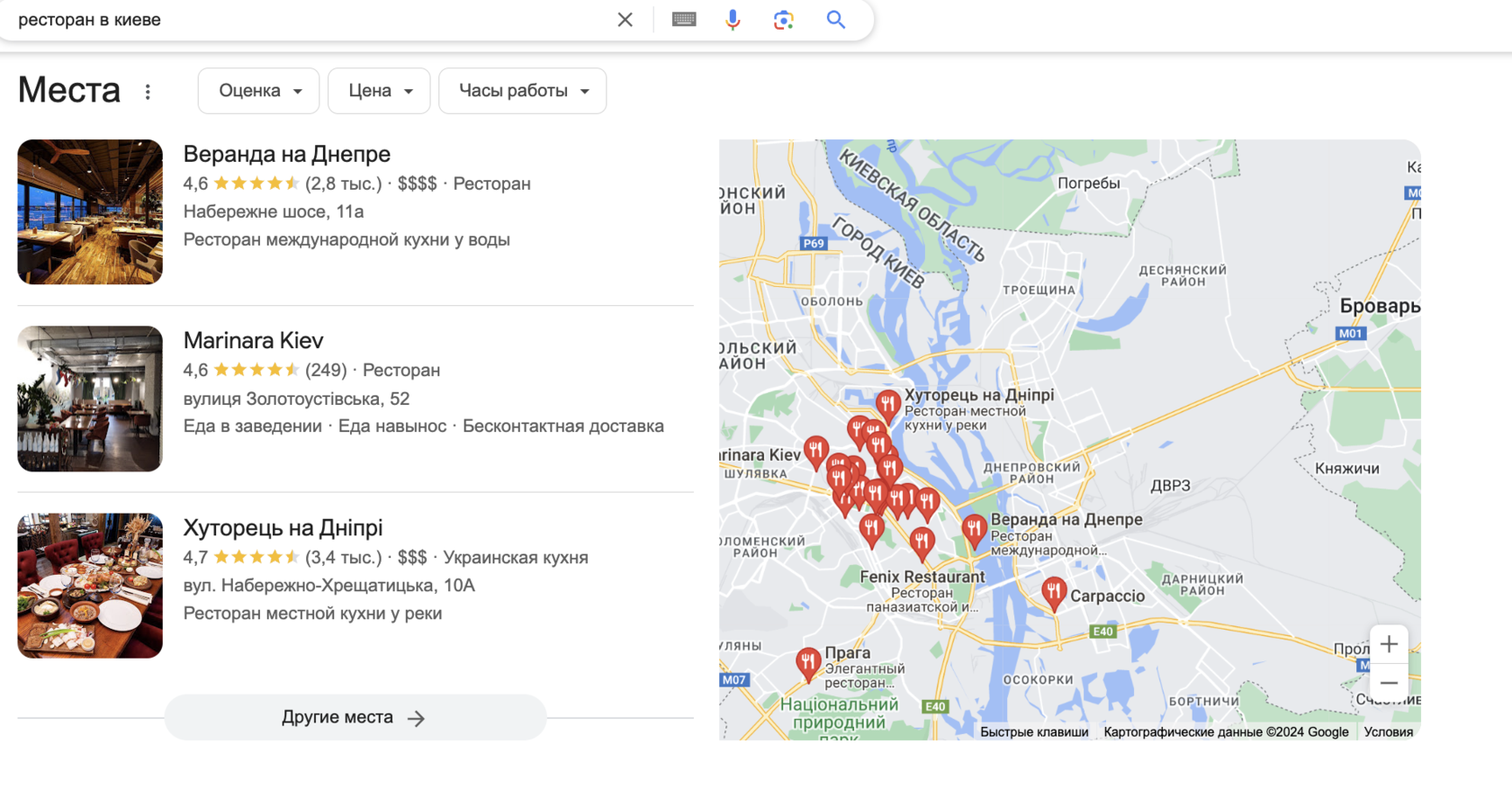Click inside the search field text
Viewport: 1512px width, 789px height.
point(90,20)
